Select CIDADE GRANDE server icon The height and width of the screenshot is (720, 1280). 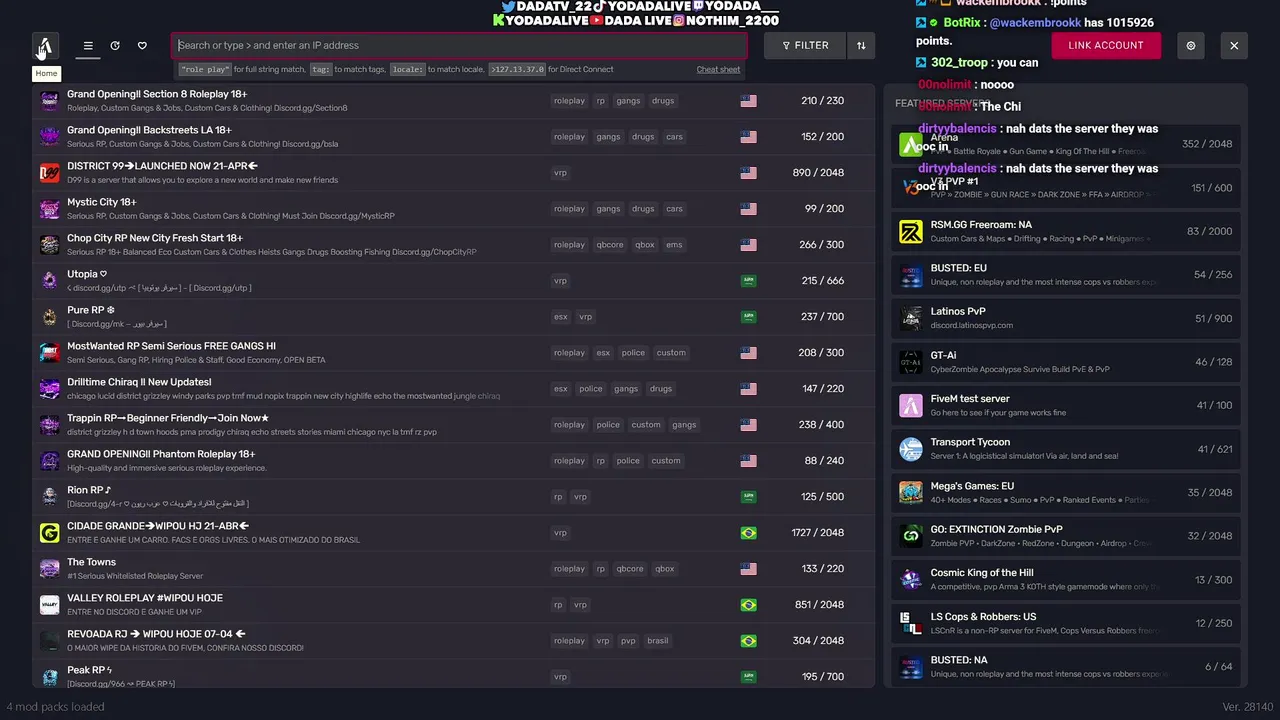49,533
